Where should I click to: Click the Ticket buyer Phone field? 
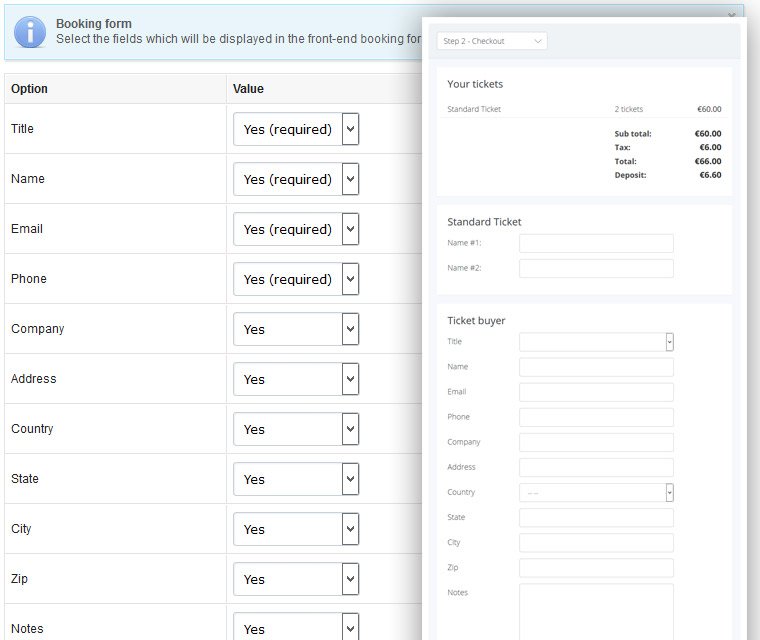coord(596,417)
